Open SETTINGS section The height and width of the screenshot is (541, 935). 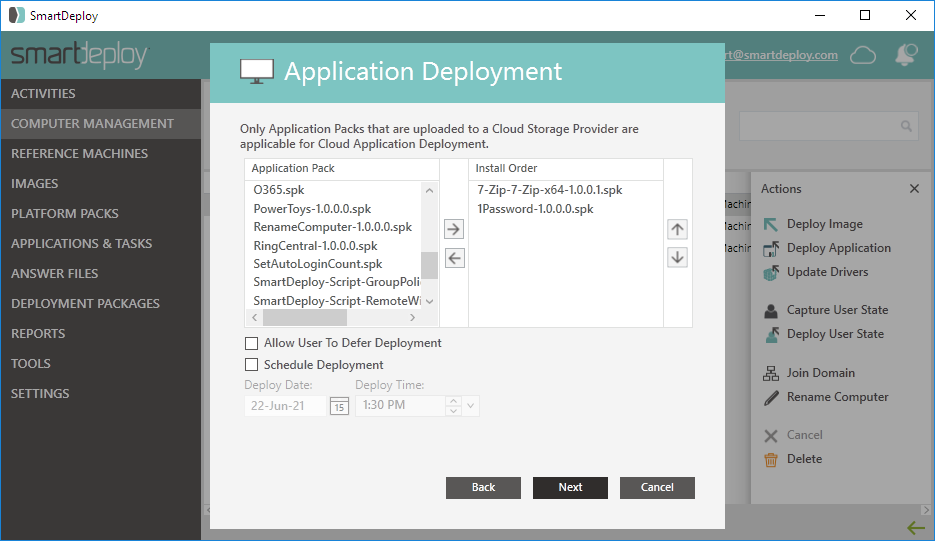pyautogui.click(x=101, y=394)
